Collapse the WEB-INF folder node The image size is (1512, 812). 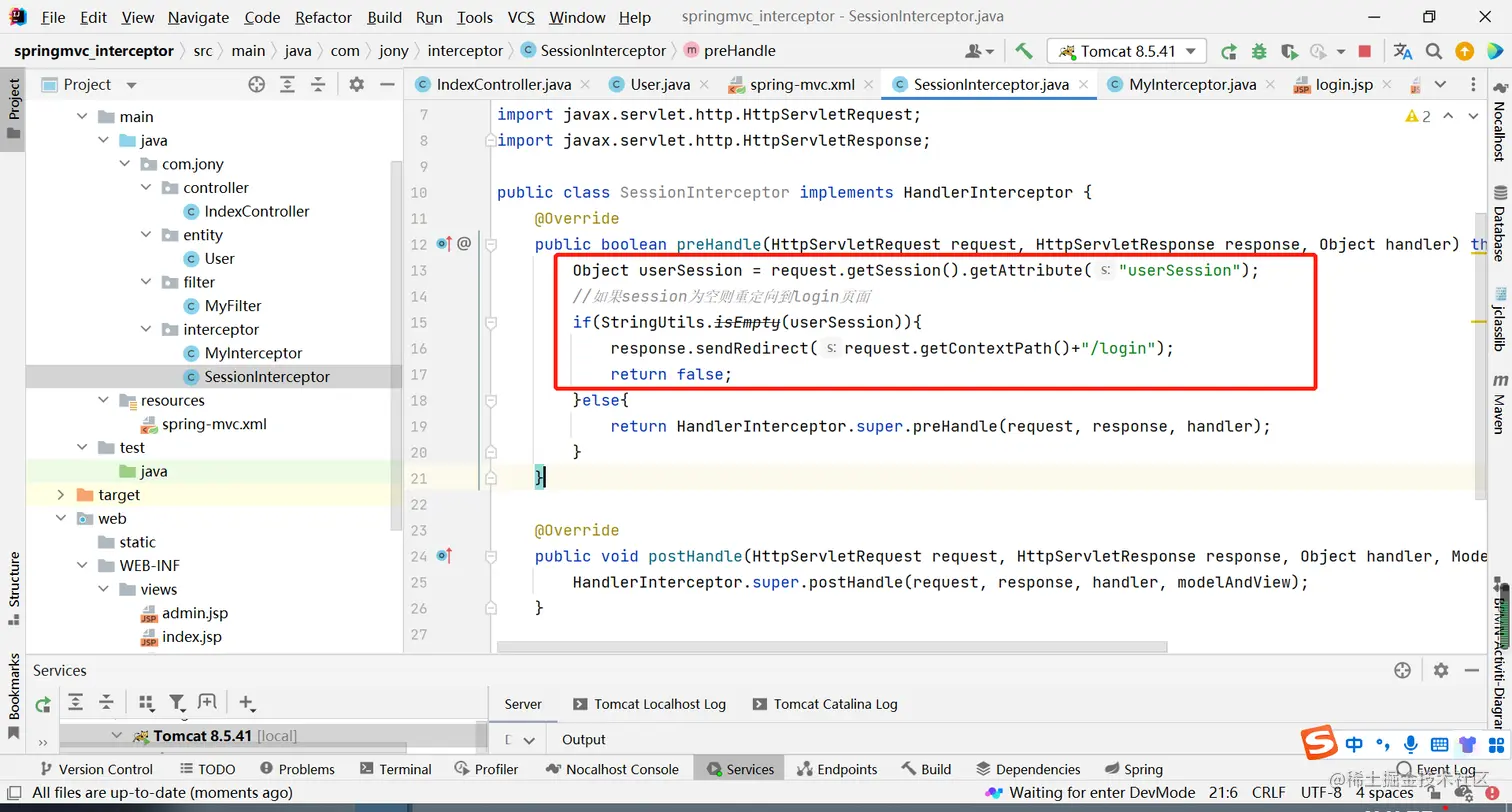82,566
